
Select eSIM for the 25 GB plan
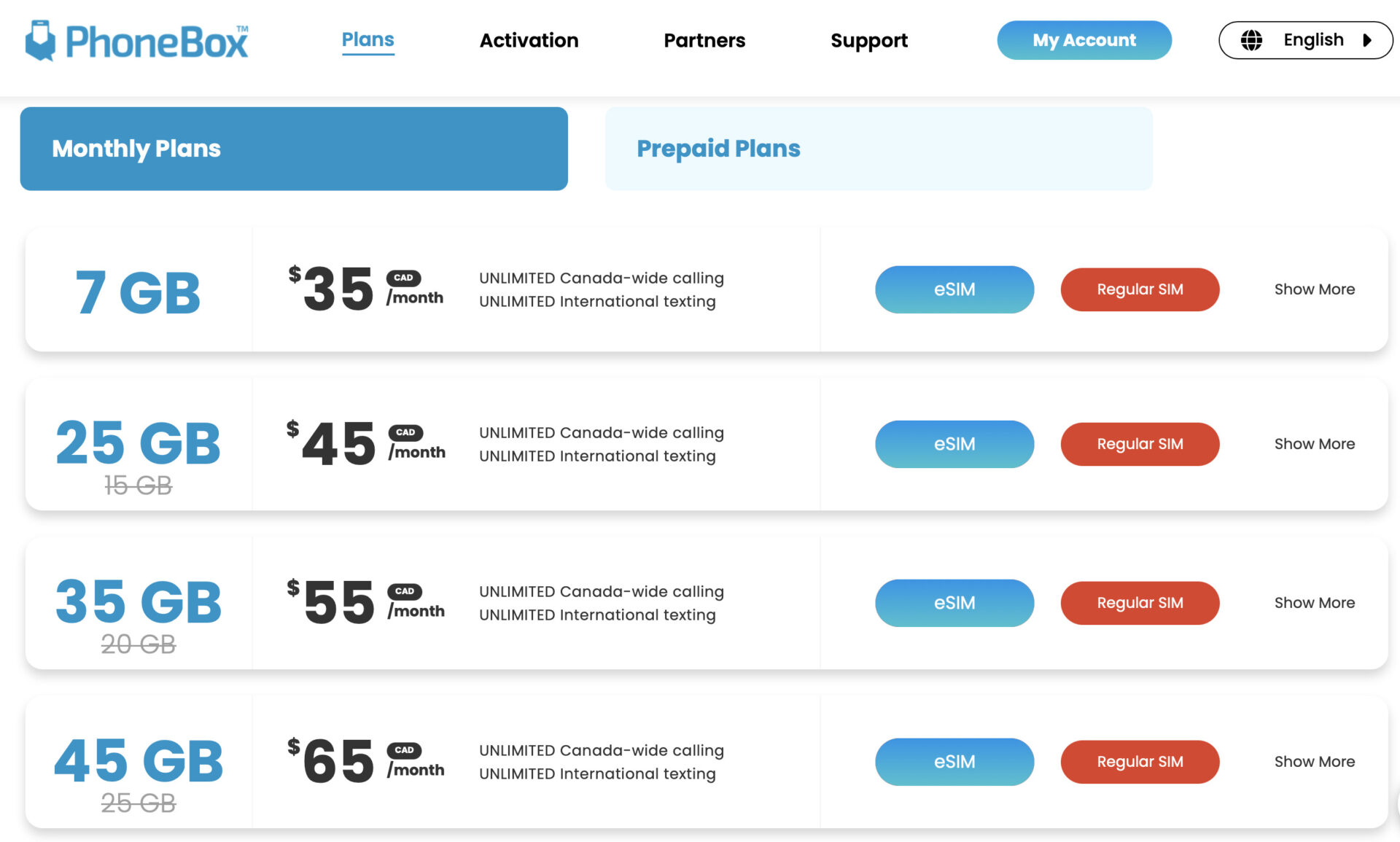[x=954, y=444]
